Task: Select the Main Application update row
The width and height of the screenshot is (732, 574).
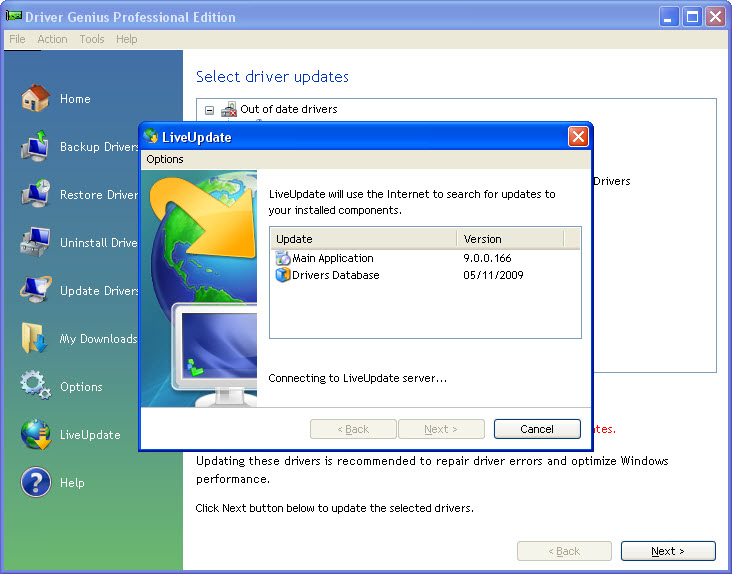Action: [332, 258]
